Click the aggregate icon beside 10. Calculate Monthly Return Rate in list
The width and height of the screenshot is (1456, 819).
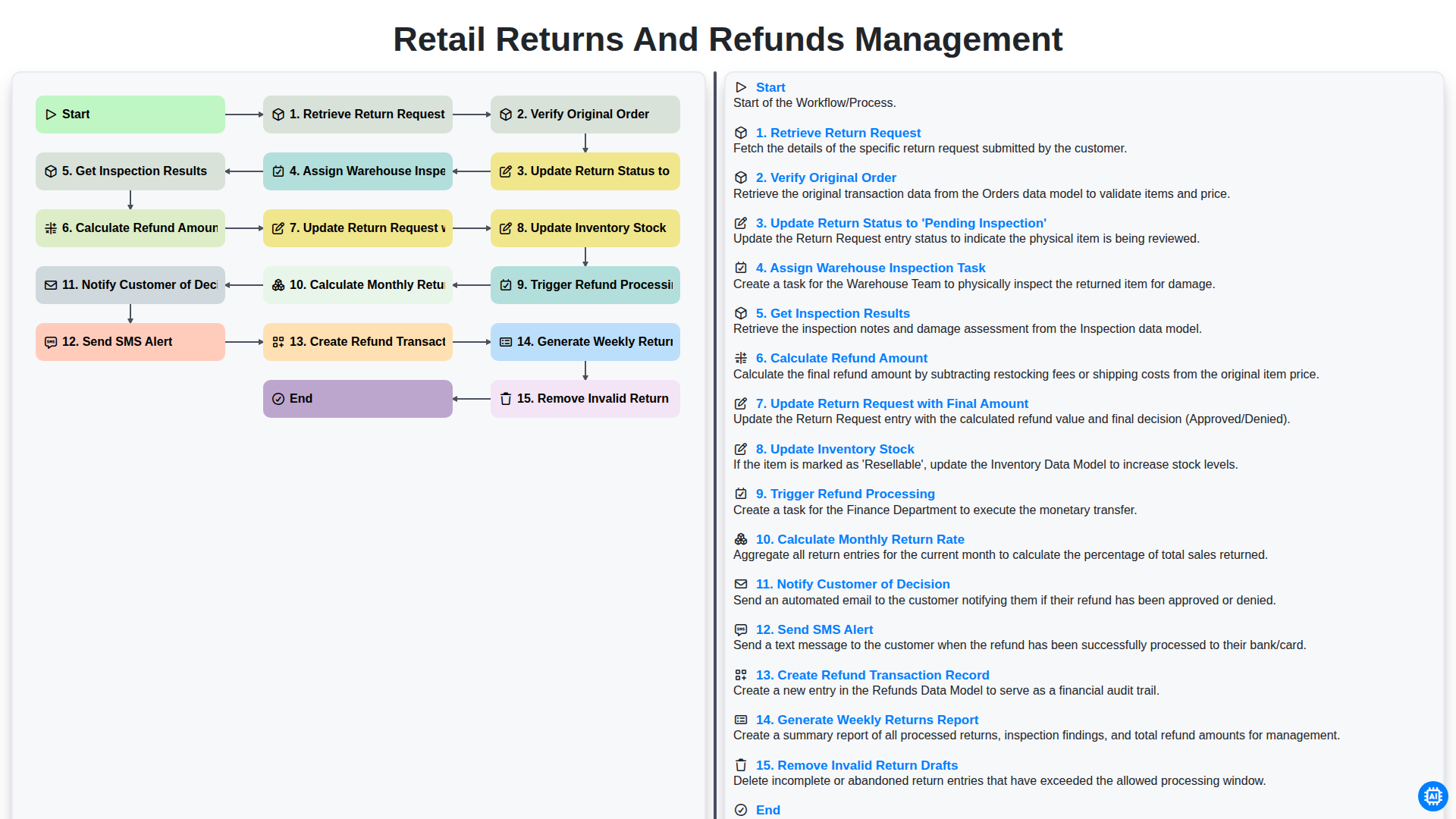(x=741, y=539)
